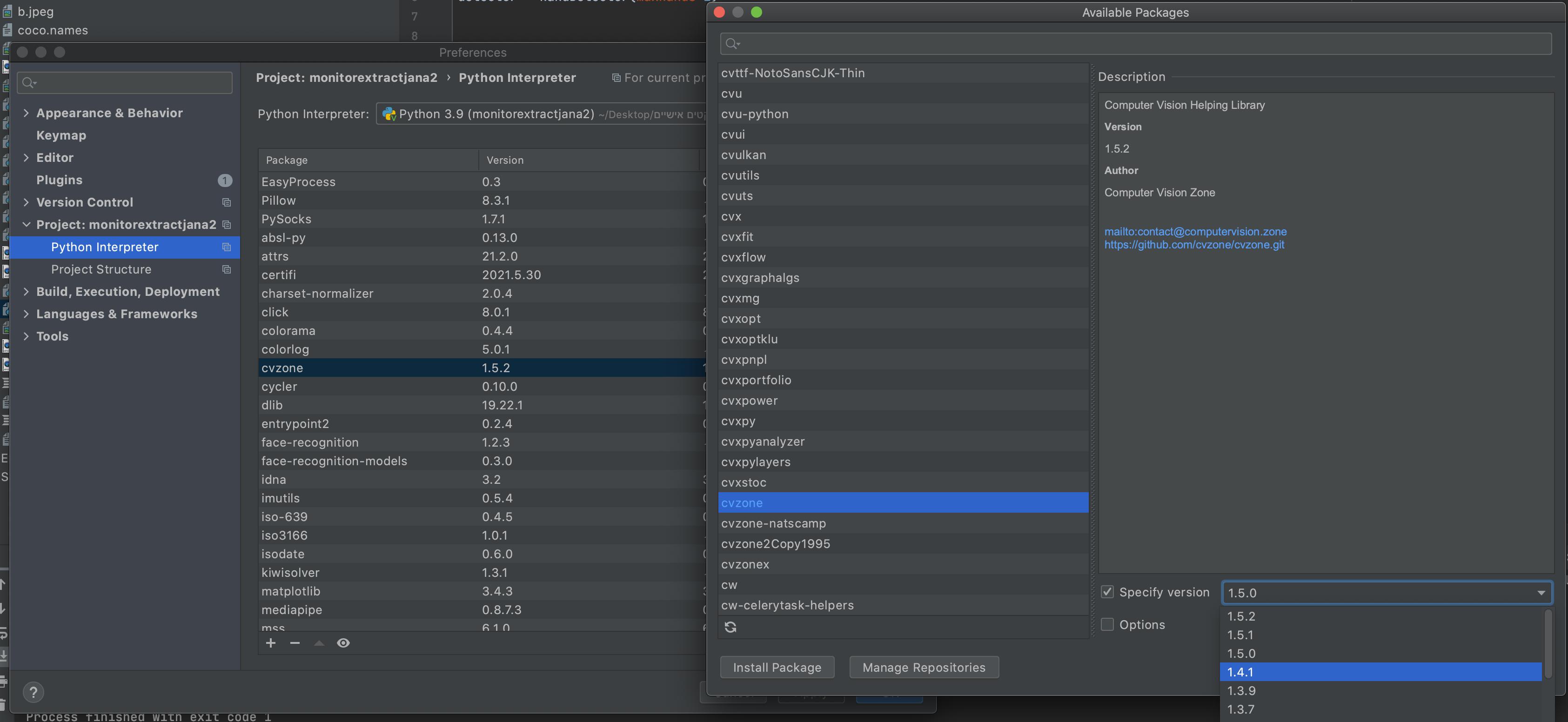Screen dimensions: 1568x722
Task: Uncheck the Specify version checkbox
Action: [1107, 592]
